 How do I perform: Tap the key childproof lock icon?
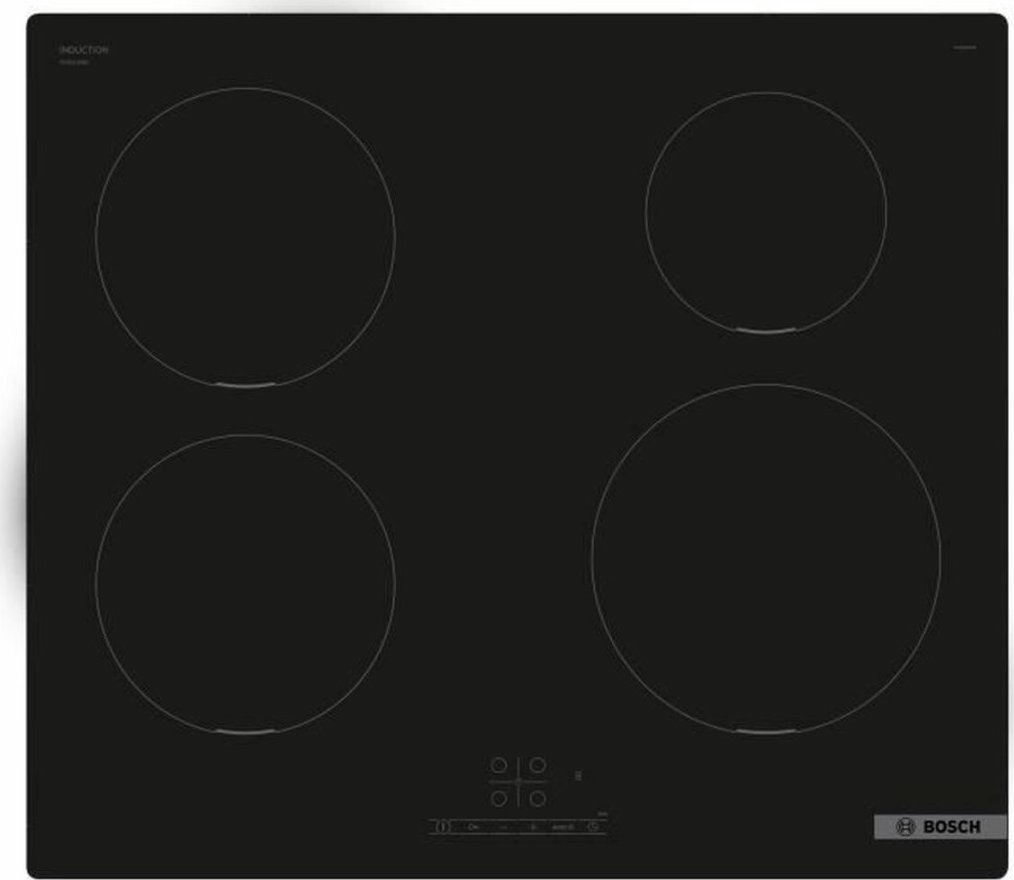tap(473, 826)
